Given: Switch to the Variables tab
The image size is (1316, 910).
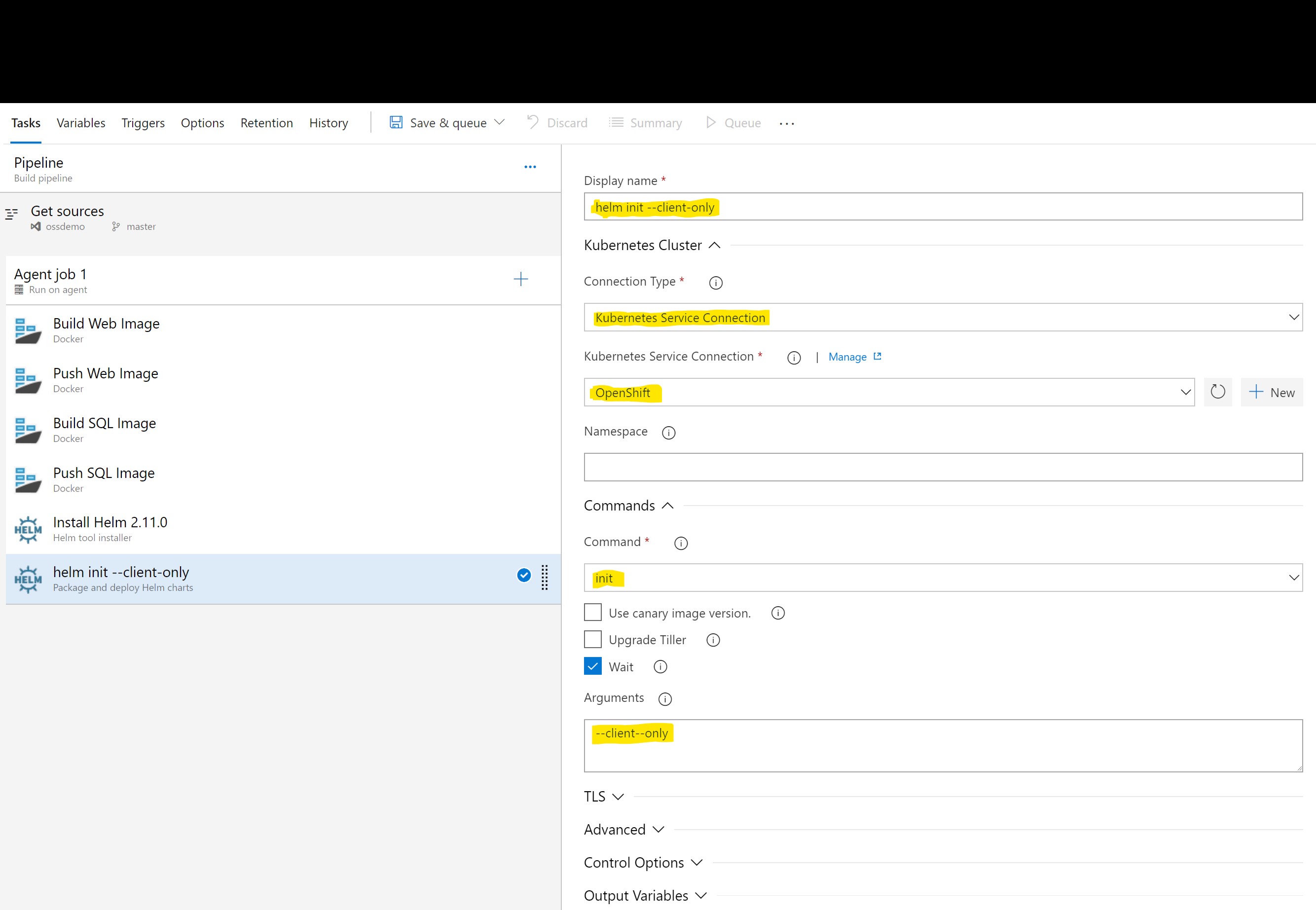Looking at the screenshot, I should point(81,123).
